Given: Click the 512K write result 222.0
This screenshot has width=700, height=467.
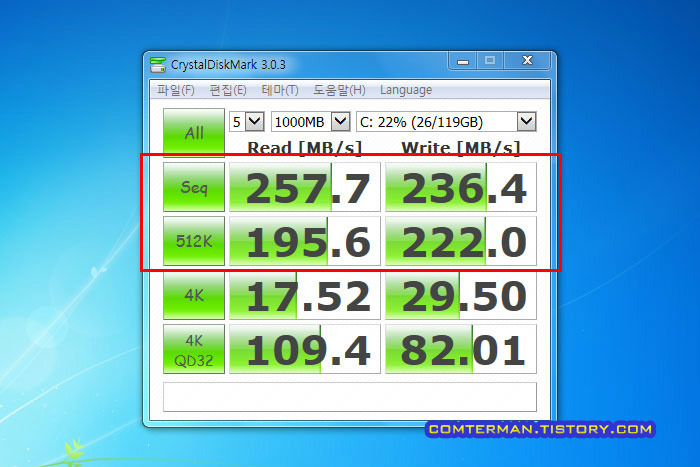Looking at the screenshot, I should [x=461, y=241].
